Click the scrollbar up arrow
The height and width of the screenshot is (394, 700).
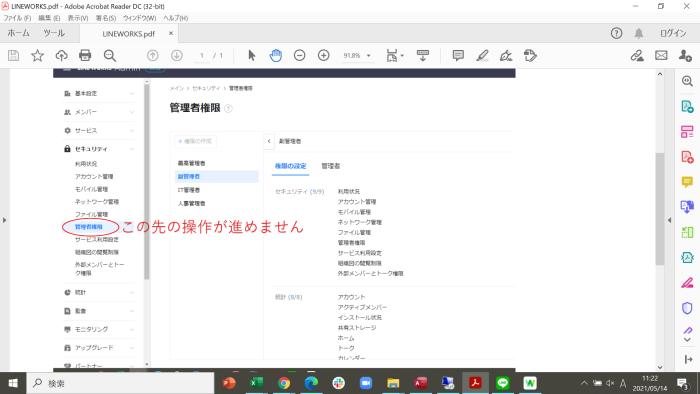pos(660,74)
